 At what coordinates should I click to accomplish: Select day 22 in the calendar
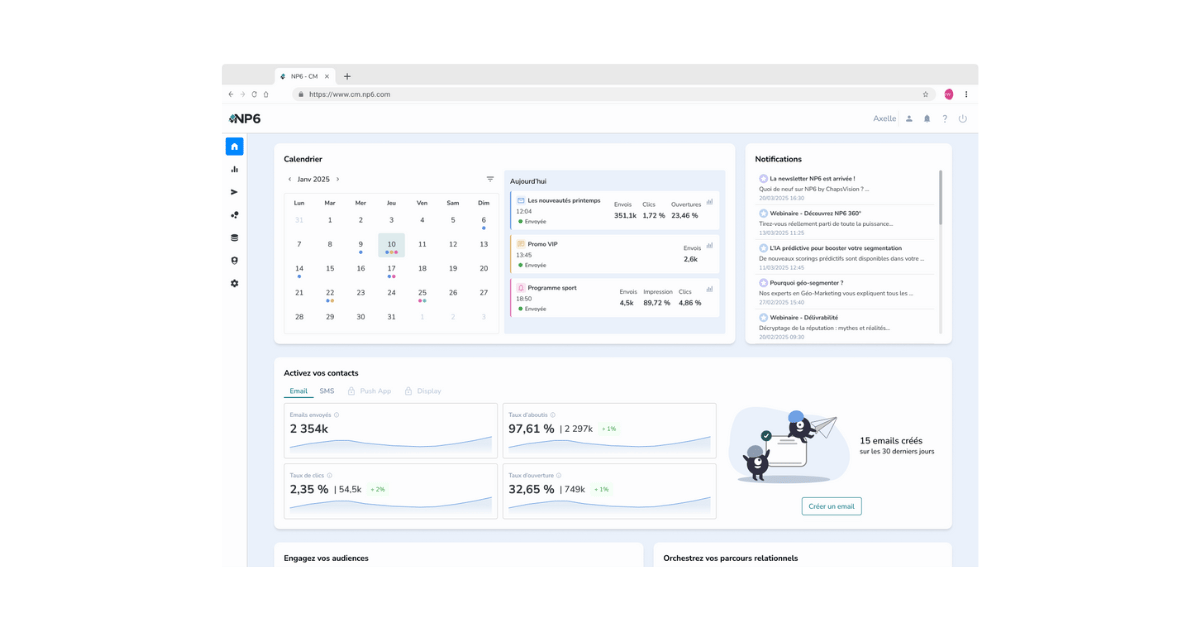(330, 293)
